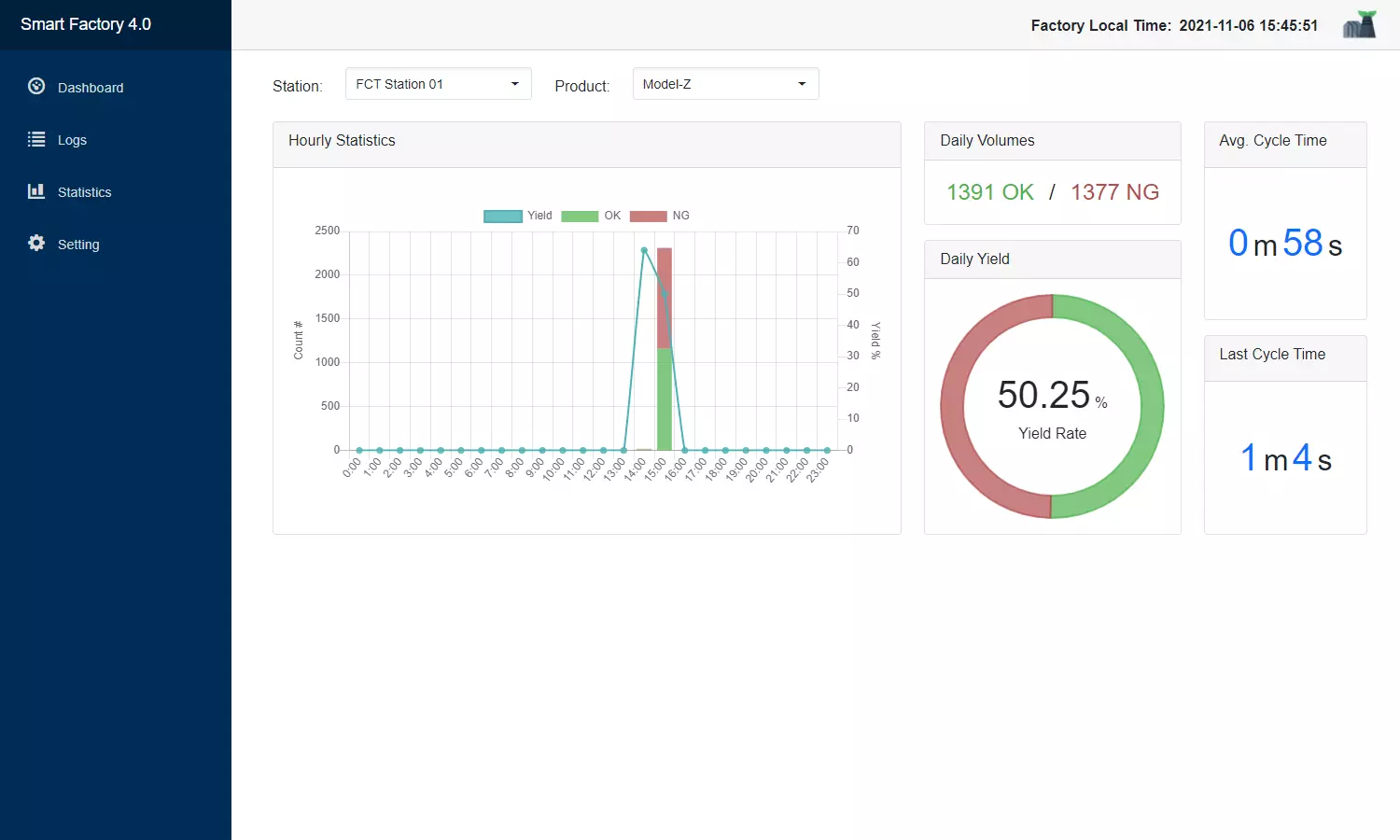Screen dimensions: 1400x840
Task: Toggle the Yield series in chart legend
Action: 518,216
